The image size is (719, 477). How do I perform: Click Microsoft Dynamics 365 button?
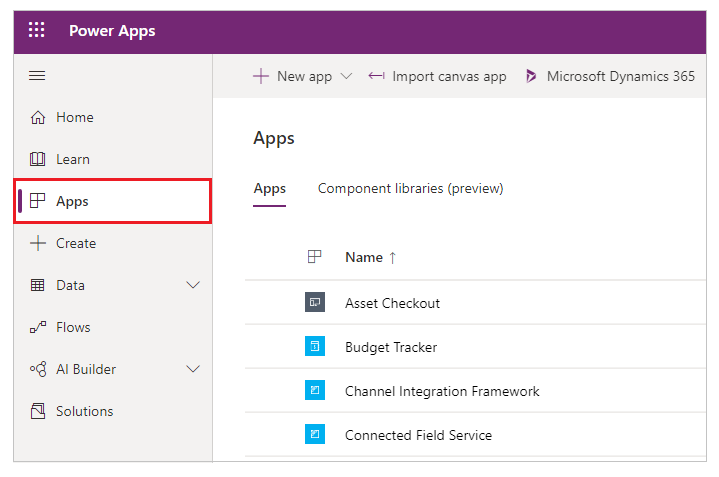610,76
